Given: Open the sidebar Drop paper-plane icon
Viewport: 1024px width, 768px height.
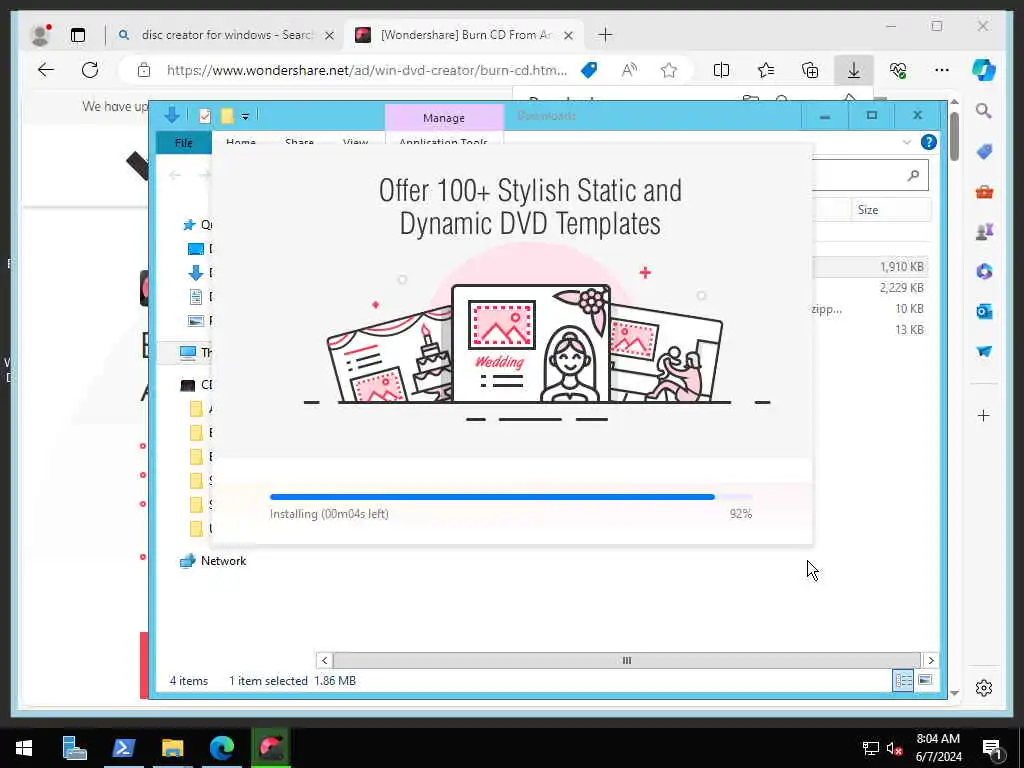Looking at the screenshot, I should [x=984, y=351].
